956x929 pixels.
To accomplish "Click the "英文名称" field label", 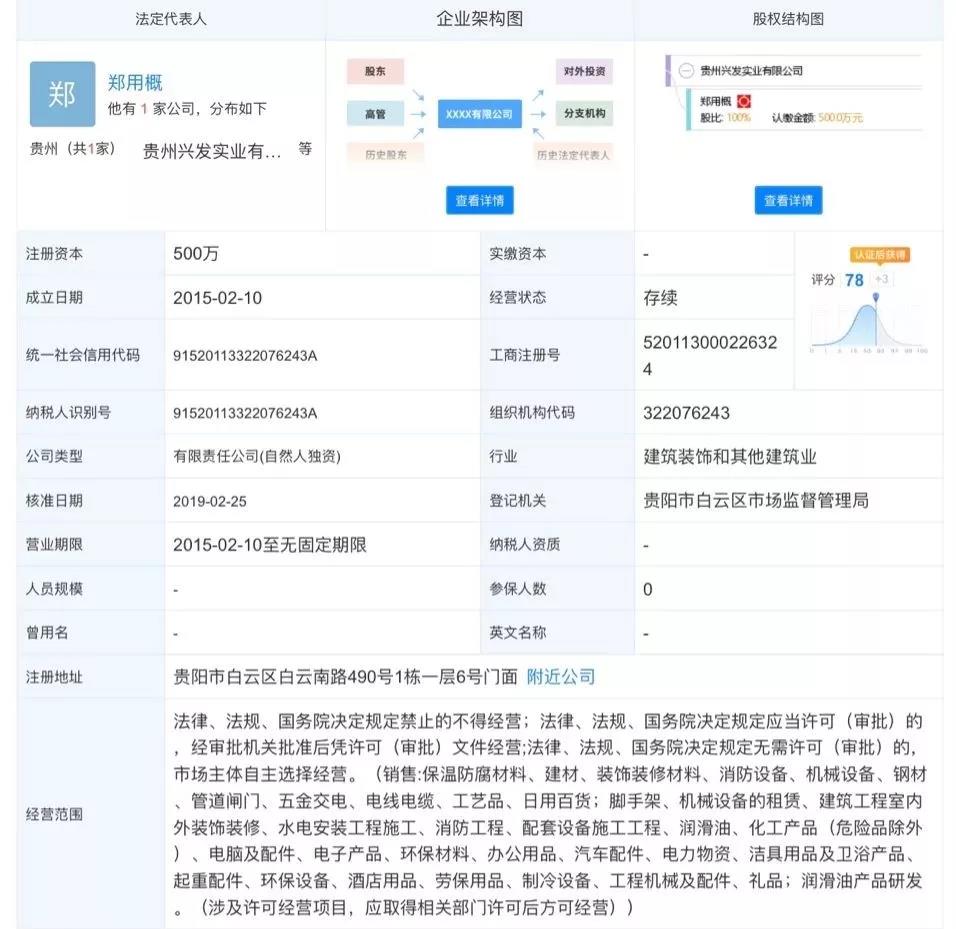I will click(518, 633).
